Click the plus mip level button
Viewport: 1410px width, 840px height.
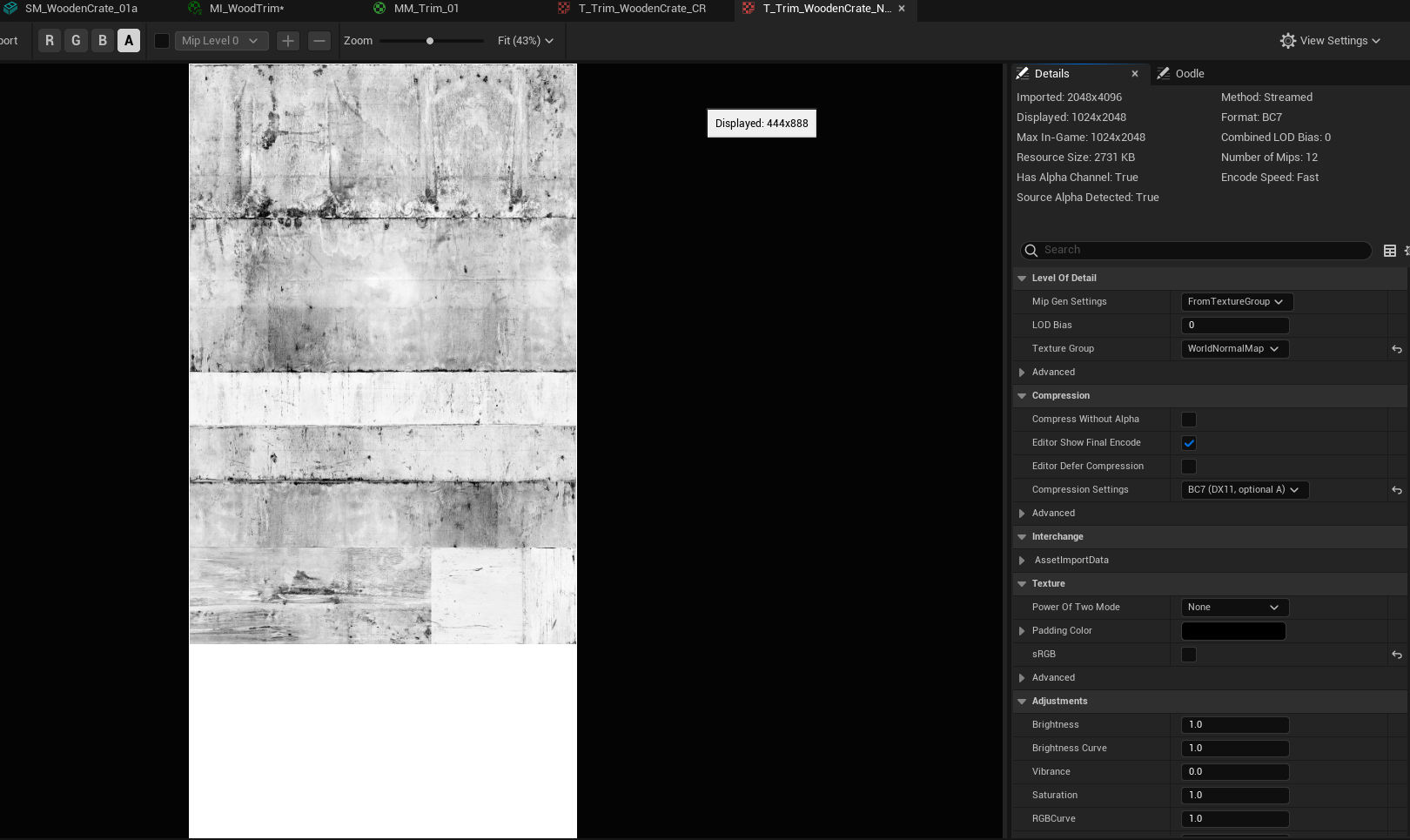(x=288, y=41)
